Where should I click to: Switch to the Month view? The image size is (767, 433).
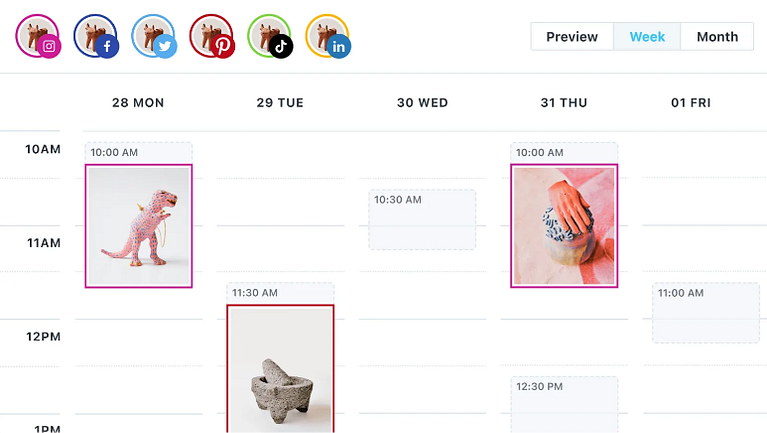[x=717, y=37]
